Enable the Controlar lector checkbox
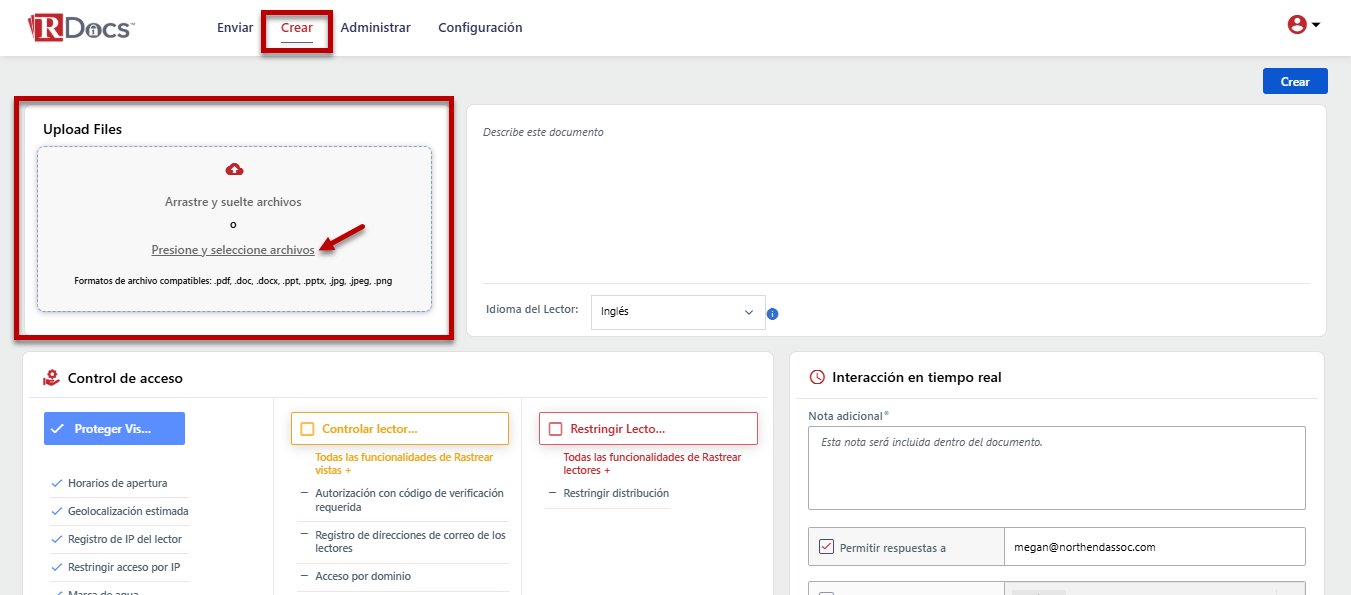This screenshot has width=1351, height=595. pyautogui.click(x=307, y=429)
